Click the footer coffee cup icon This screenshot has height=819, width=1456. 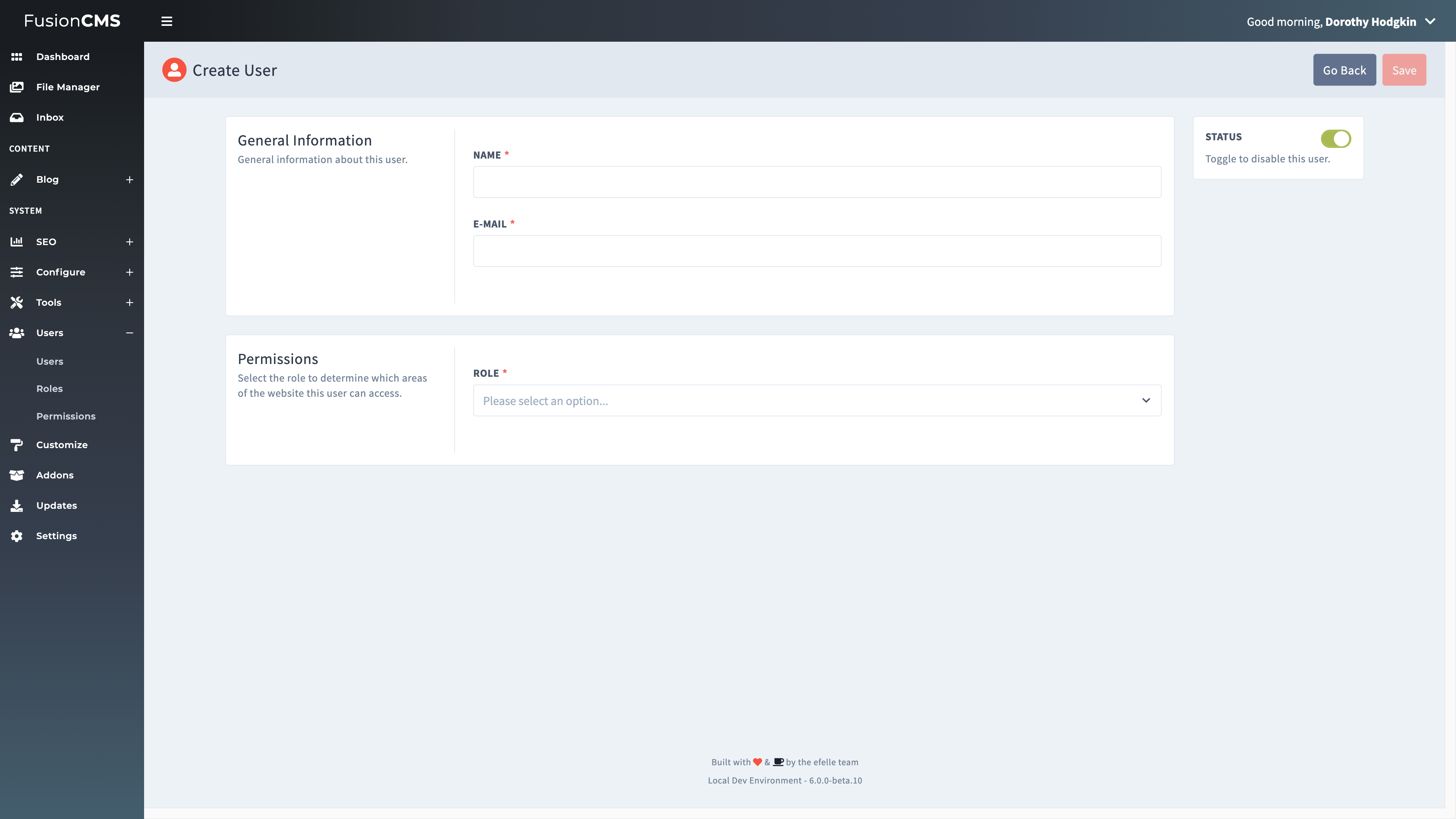(x=778, y=762)
